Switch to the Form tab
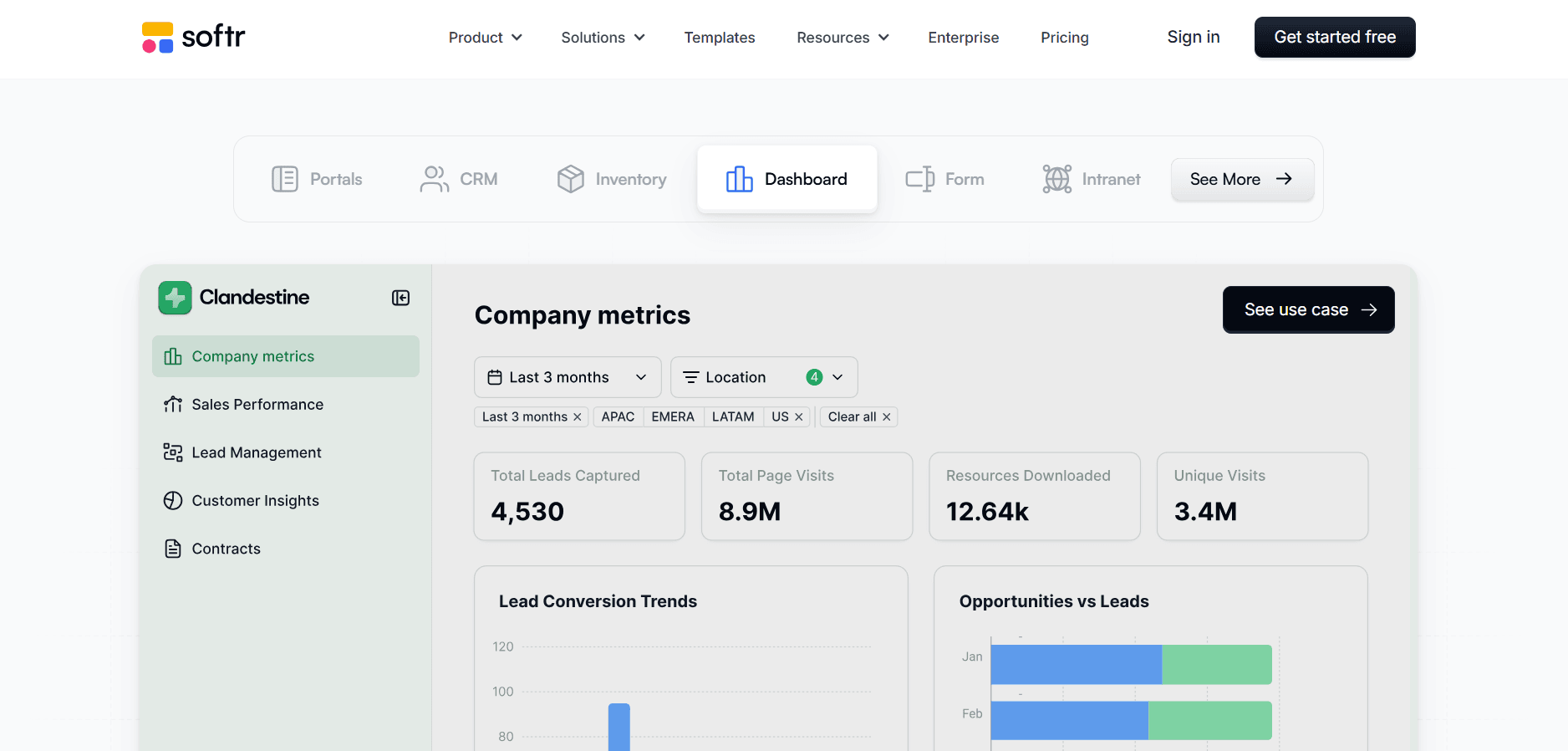The image size is (1568, 751). tap(945, 179)
